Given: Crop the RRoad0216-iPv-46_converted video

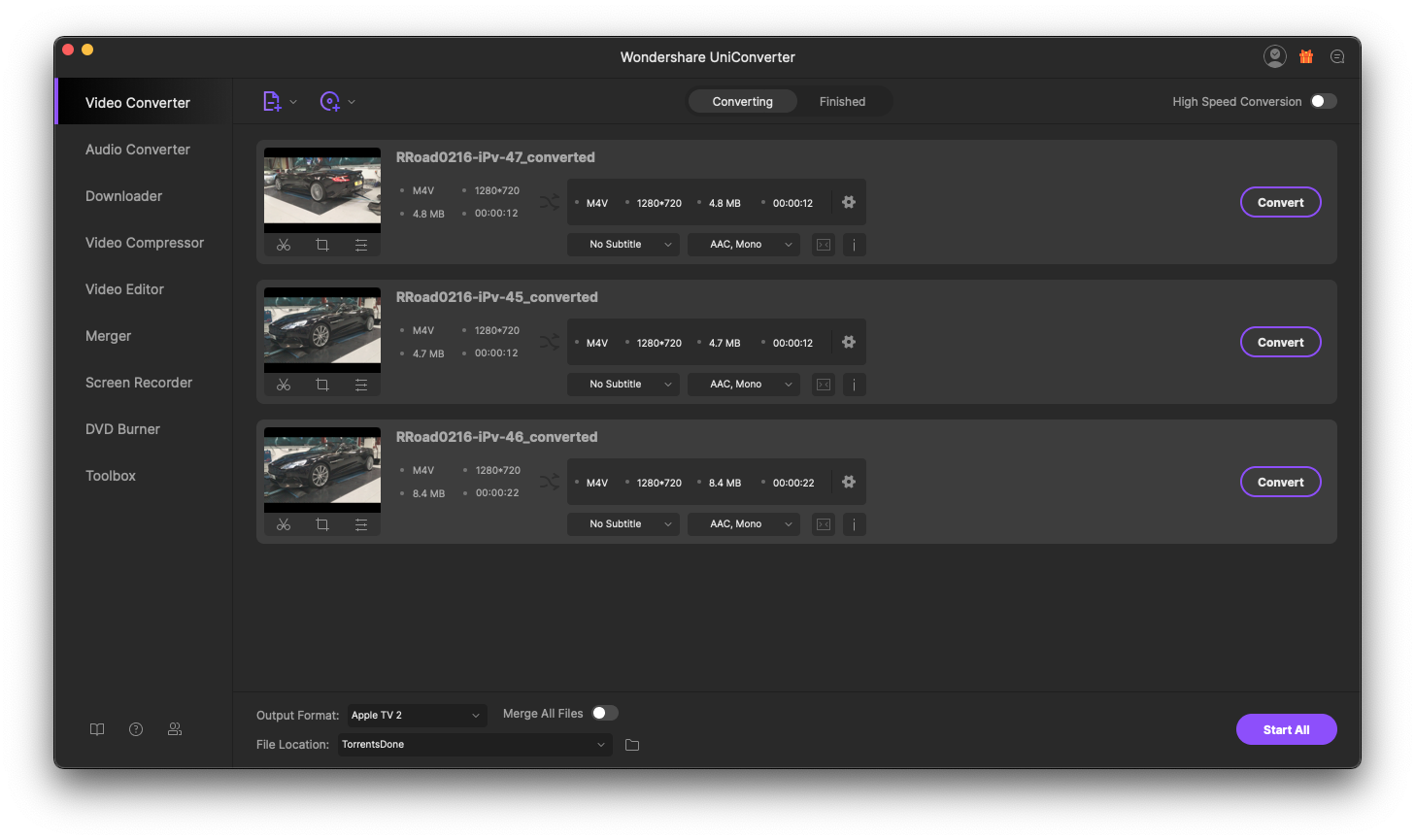Looking at the screenshot, I should point(322,524).
